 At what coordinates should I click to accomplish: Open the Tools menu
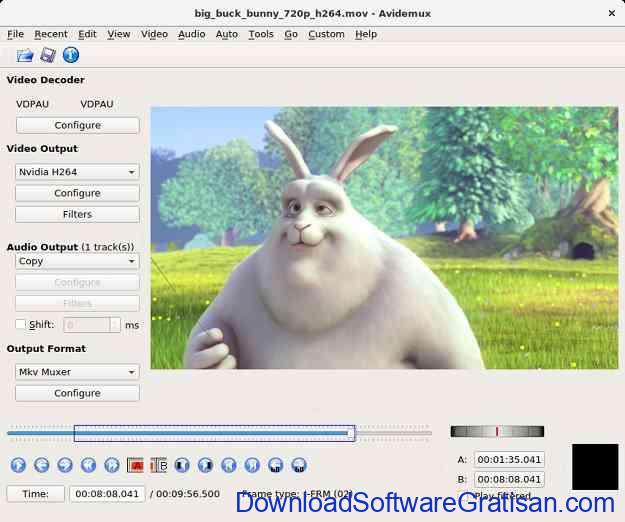261,34
